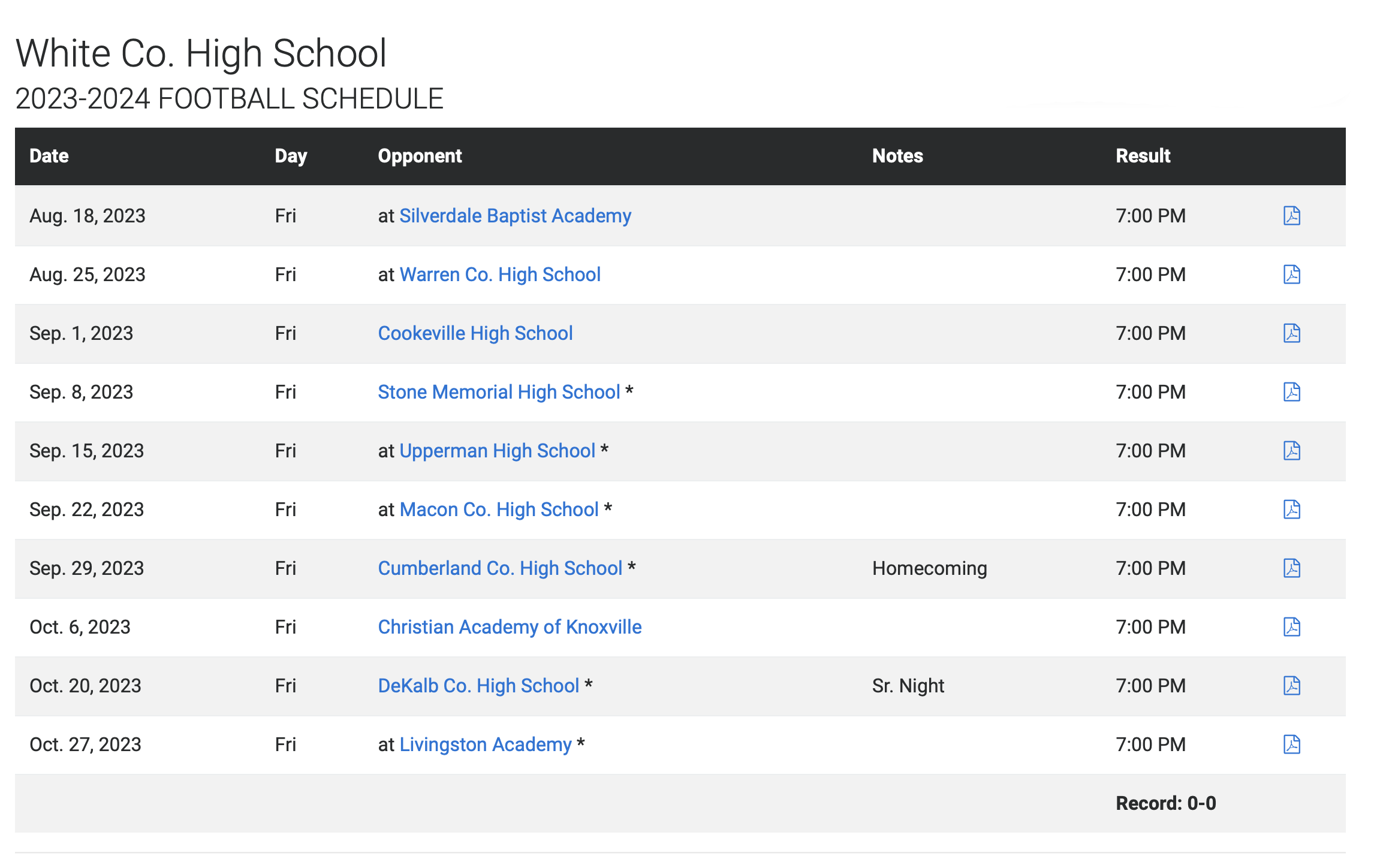Click the Result column header
This screenshot has width=1374, height=868.
pos(1143,156)
